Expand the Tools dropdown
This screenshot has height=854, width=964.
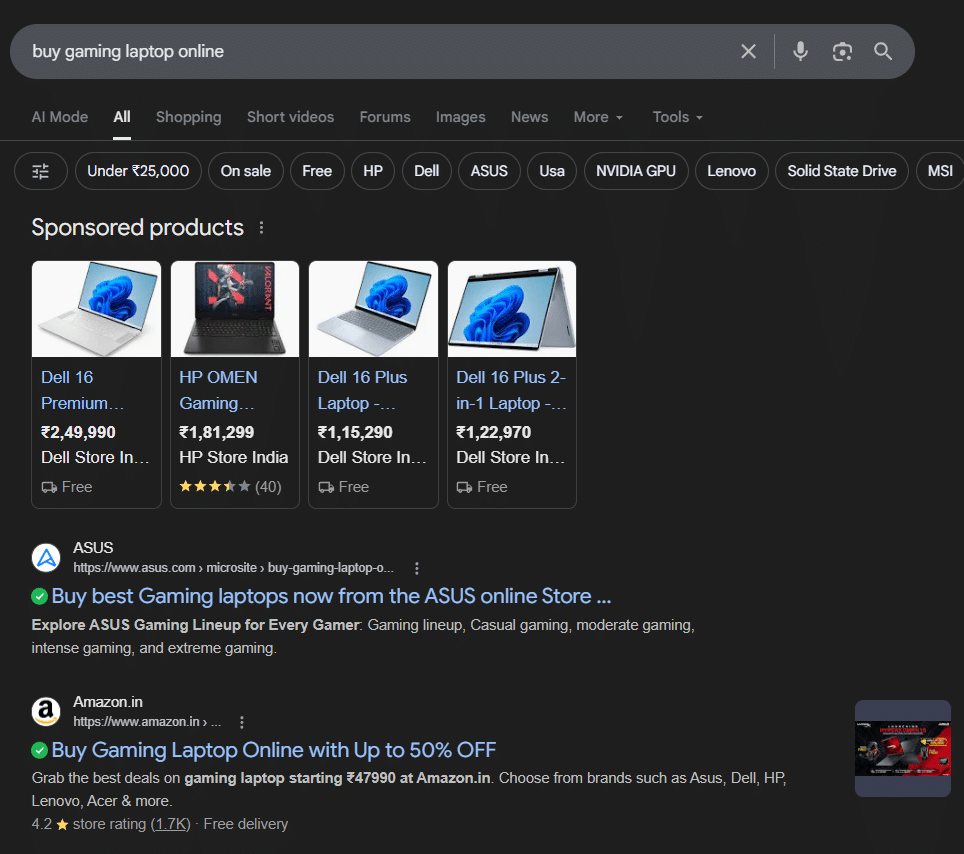[677, 117]
